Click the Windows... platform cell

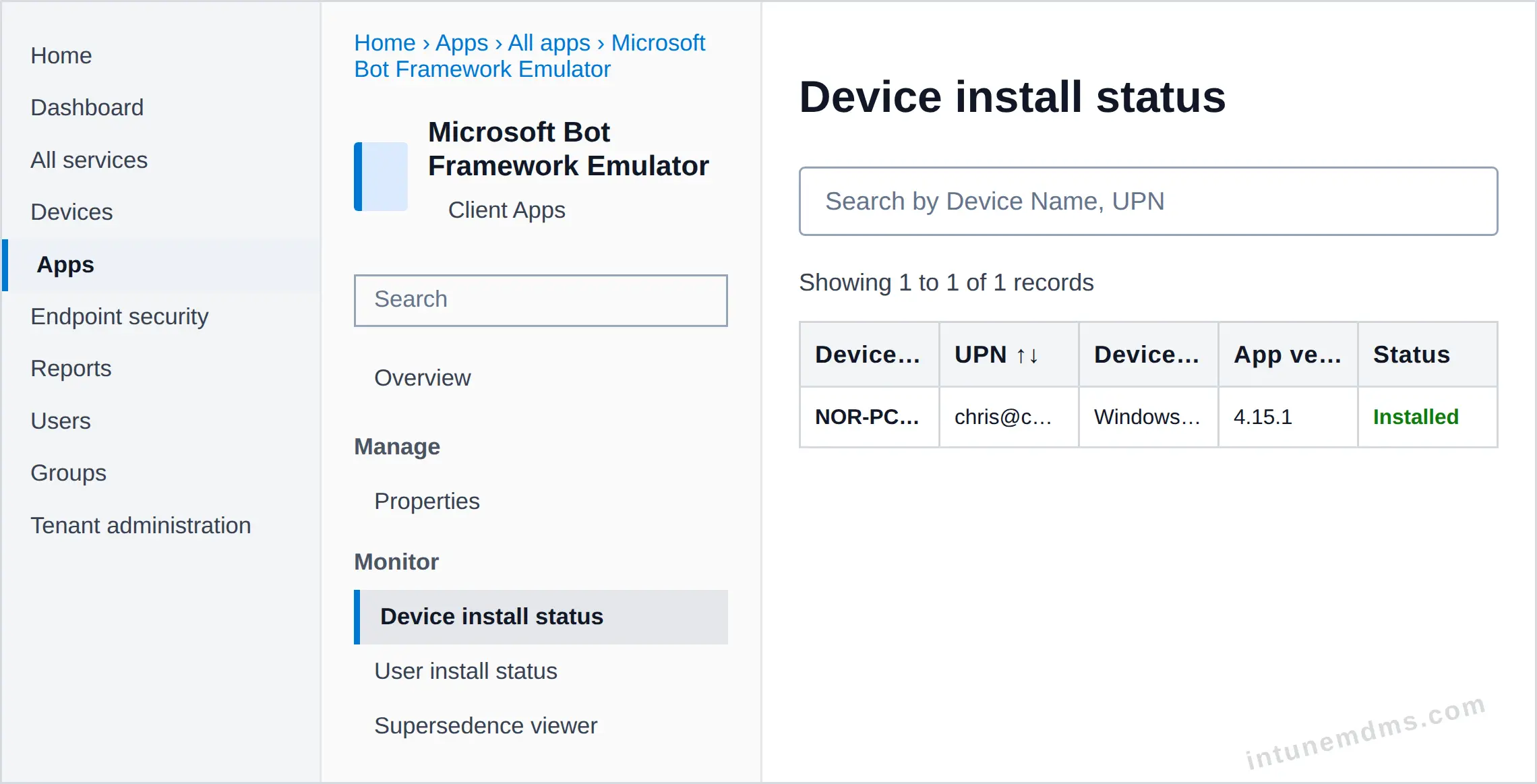pos(1148,417)
